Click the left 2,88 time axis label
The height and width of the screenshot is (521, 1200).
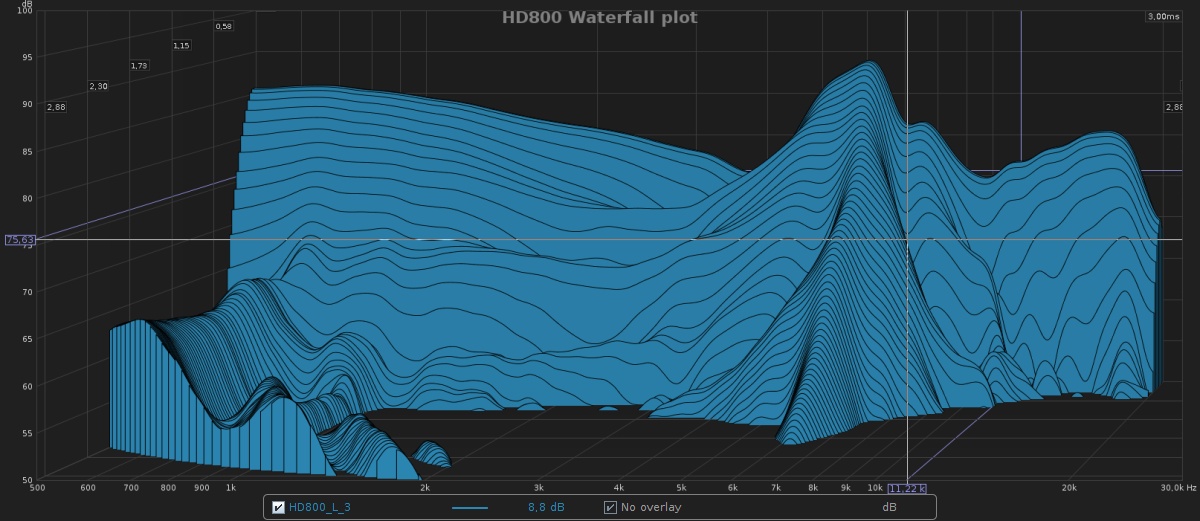click(56, 106)
